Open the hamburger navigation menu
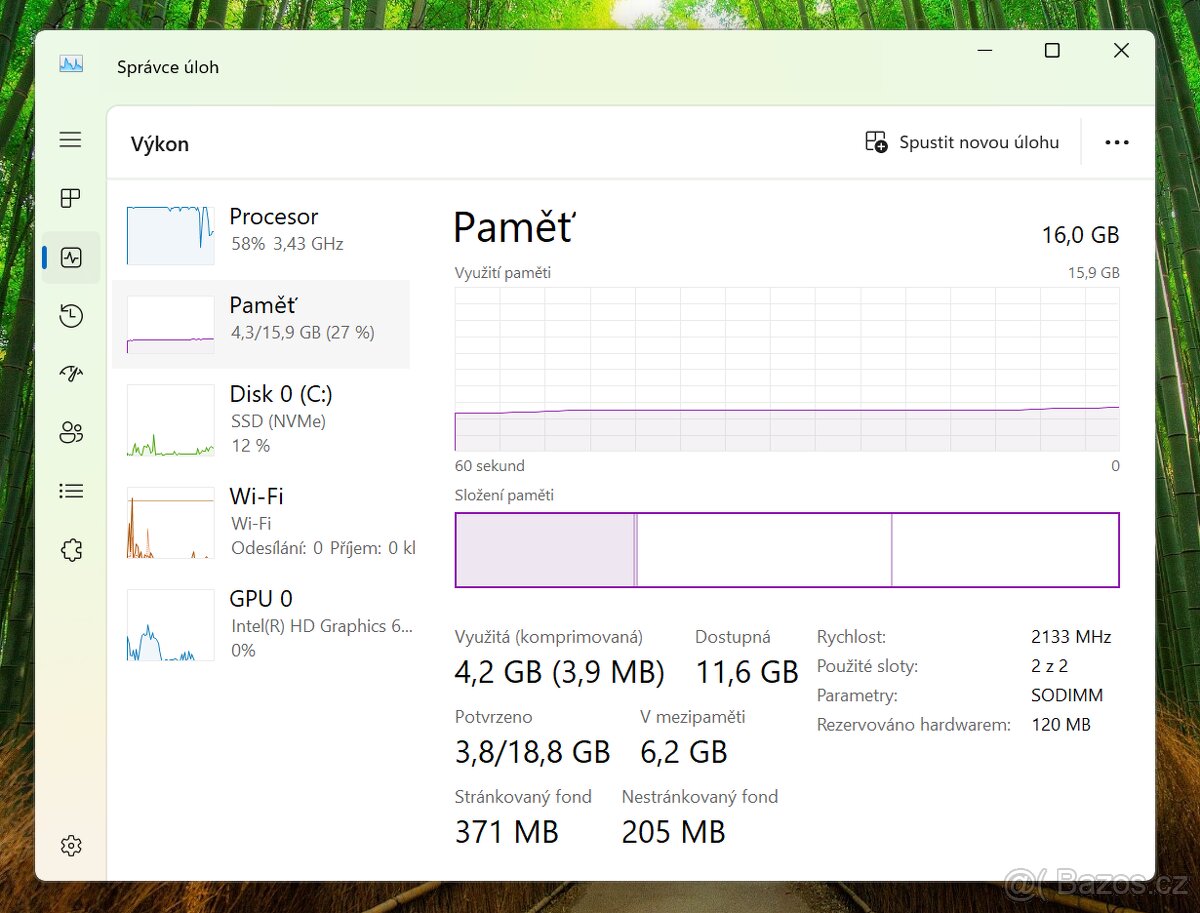 pos(70,140)
